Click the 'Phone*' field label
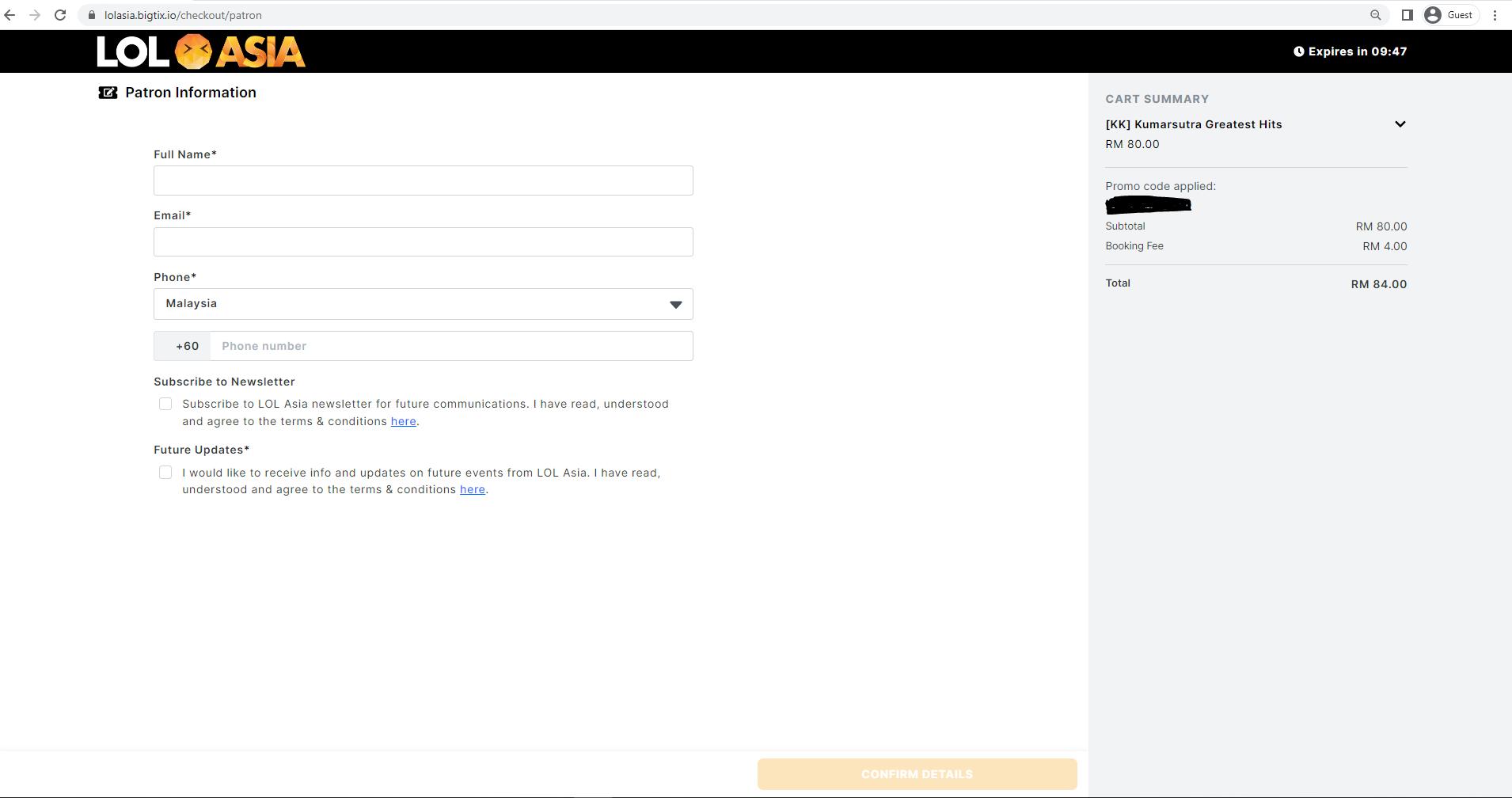The height and width of the screenshot is (798, 1512). pos(175,277)
